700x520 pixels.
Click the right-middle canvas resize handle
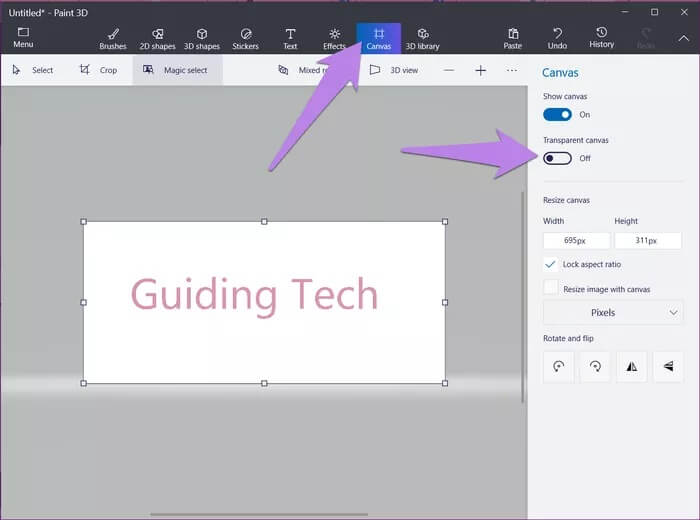[445, 302]
